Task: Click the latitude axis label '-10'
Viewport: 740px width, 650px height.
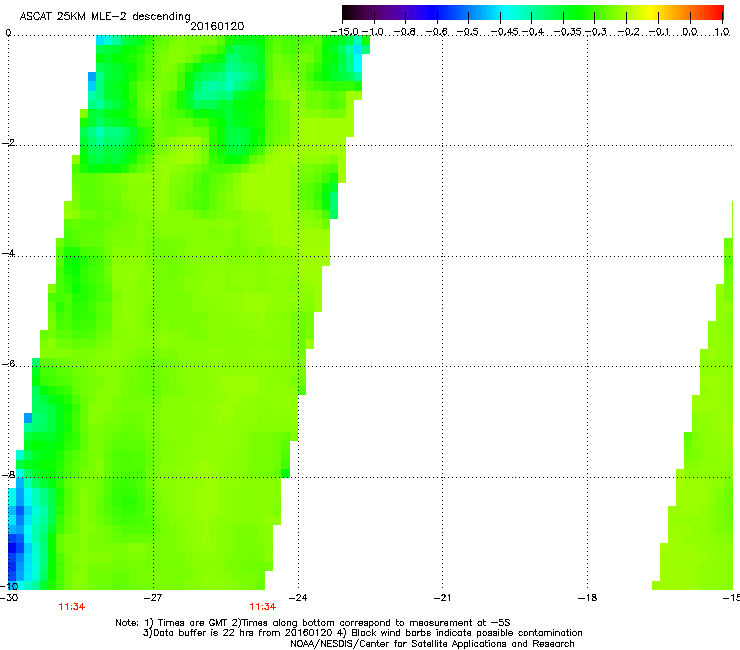Action: [9, 586]
